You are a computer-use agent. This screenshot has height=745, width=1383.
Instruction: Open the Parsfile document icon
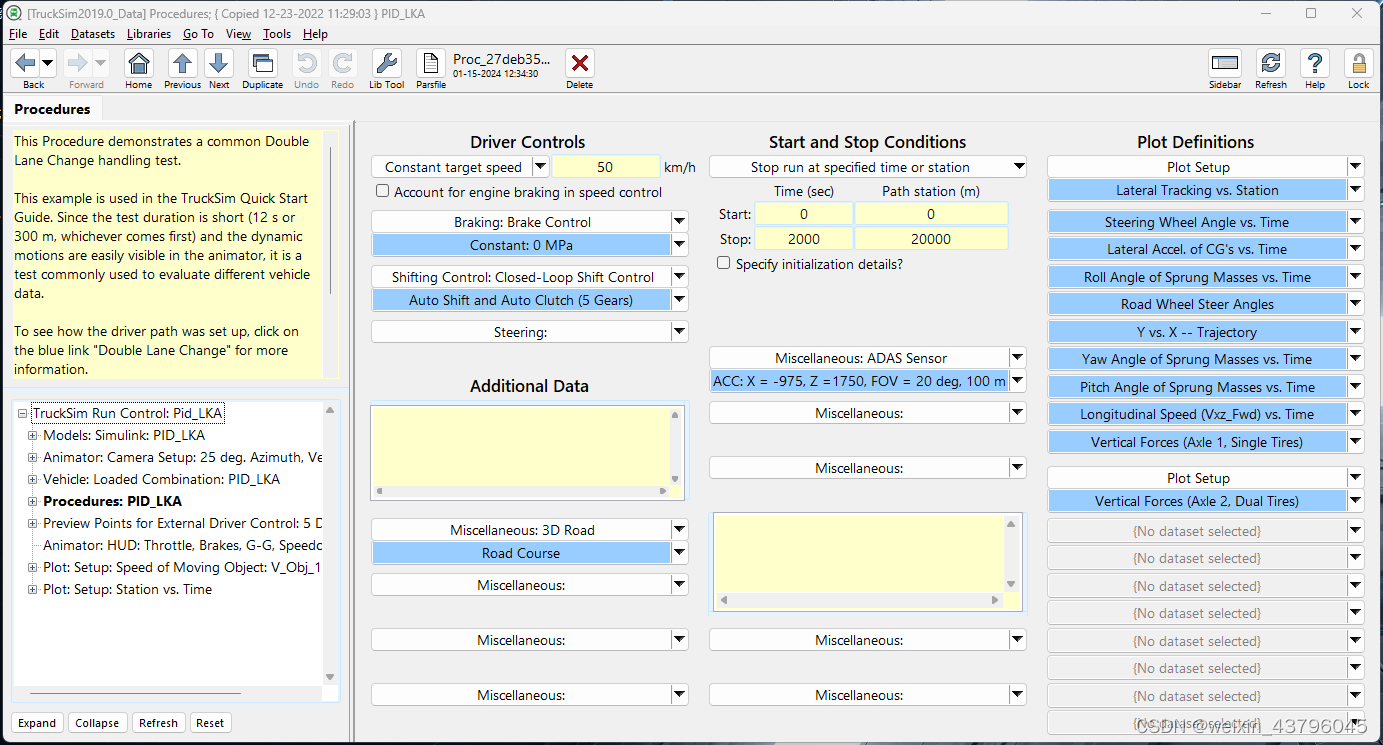coord(431,63)
